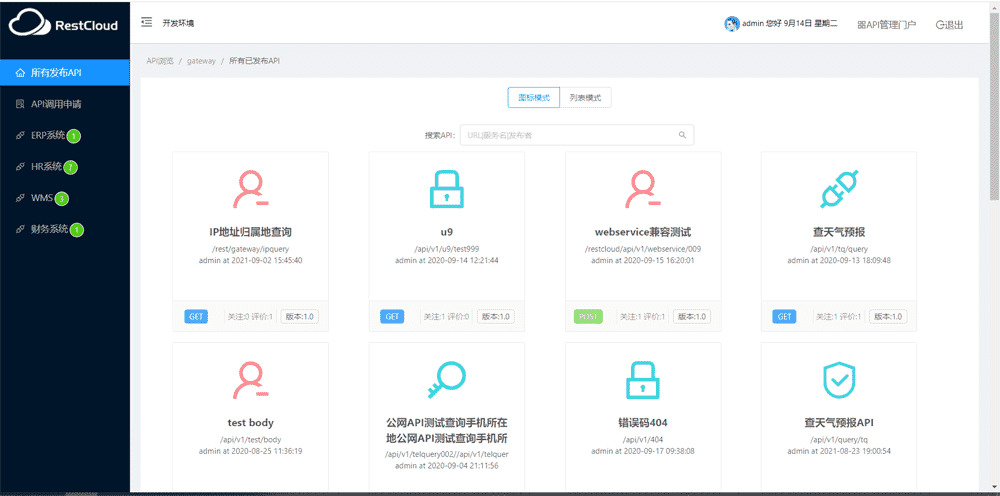
Task: Open the HR系统 sidebar category
Action: [46, 166]
